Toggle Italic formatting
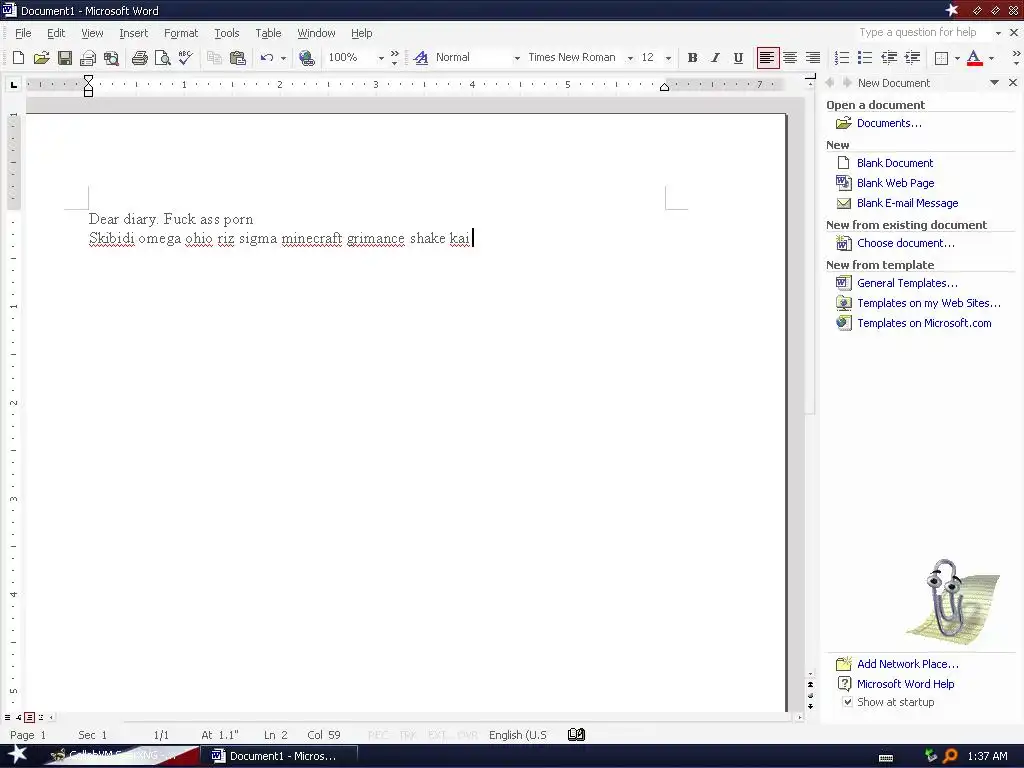1024x768 pixels. pos(715,58)
